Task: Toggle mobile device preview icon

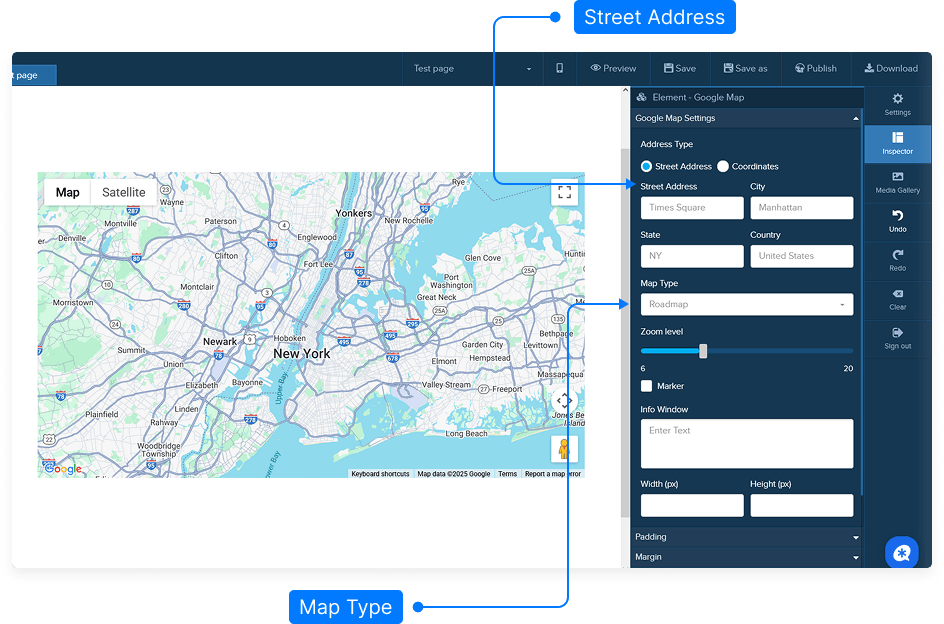Action: tap(559, 68)
